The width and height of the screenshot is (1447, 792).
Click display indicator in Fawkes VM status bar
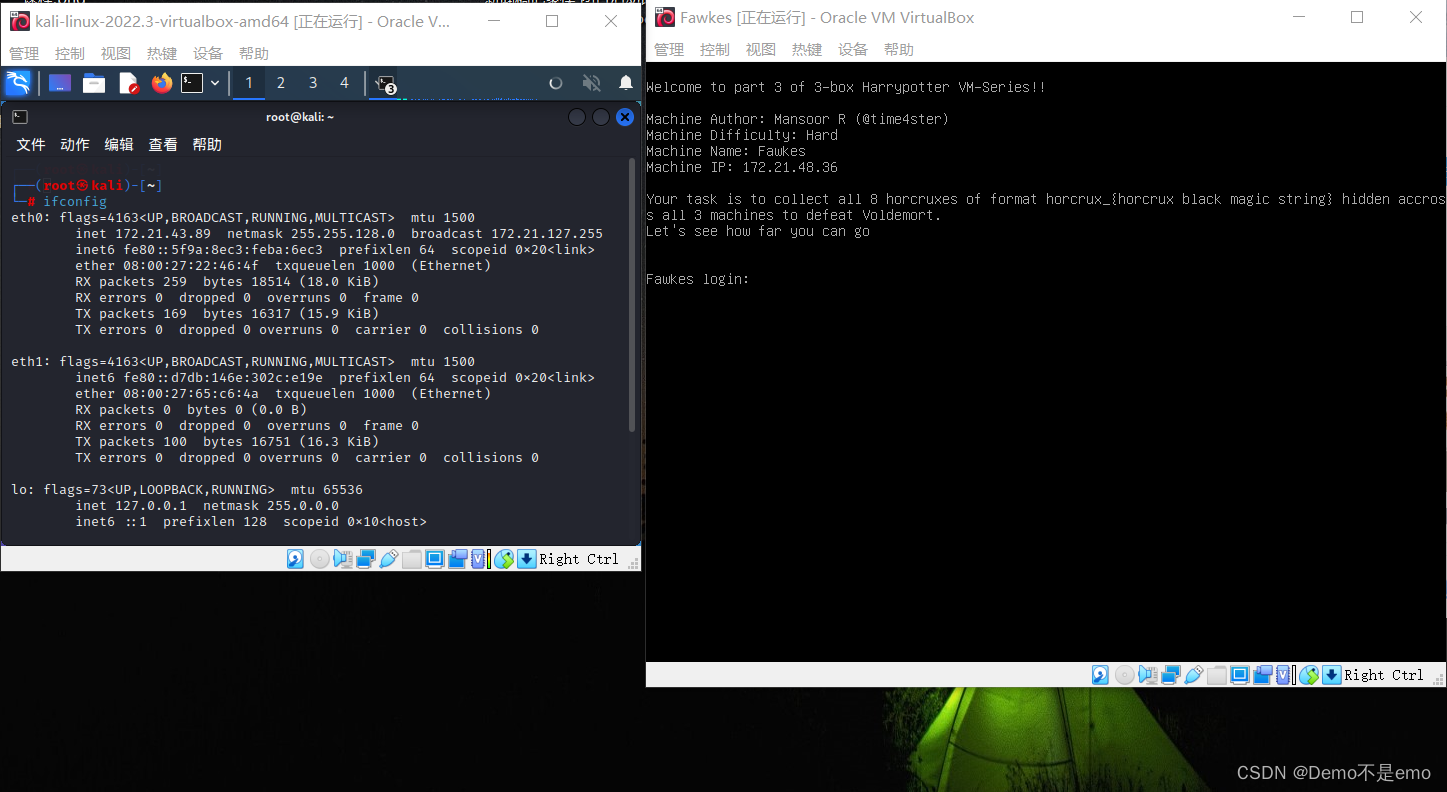[1240, 675]
